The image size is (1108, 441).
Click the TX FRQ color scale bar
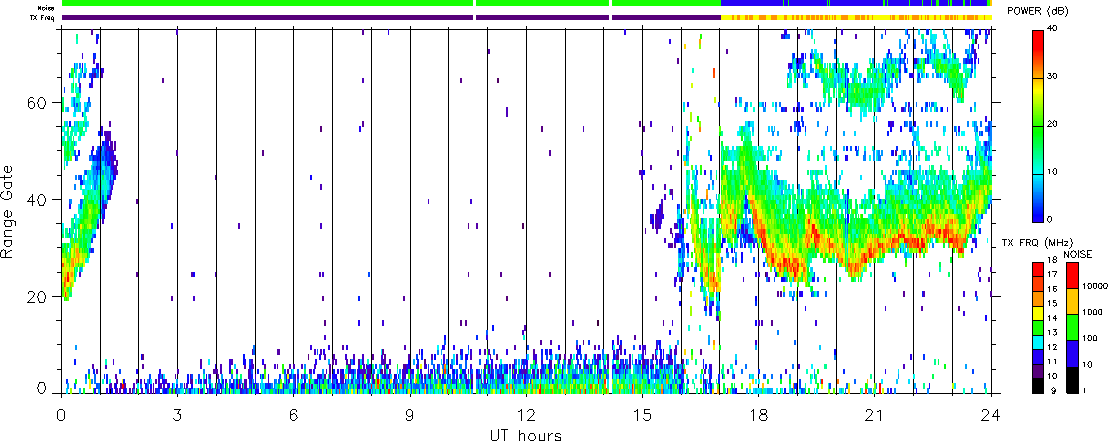(x=1039, y=328)
